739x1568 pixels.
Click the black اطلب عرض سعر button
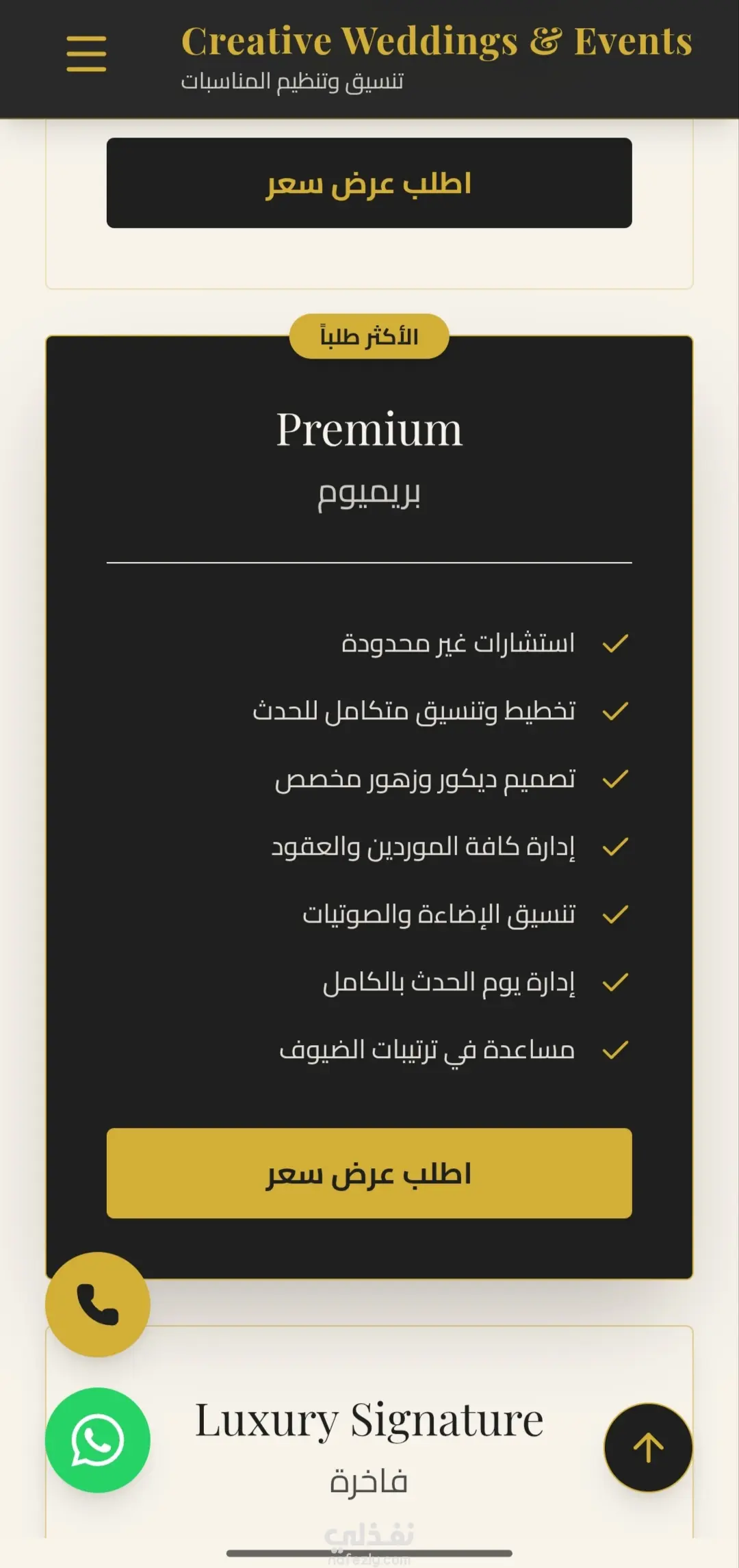pyautogui.click(x=369, y=183)
